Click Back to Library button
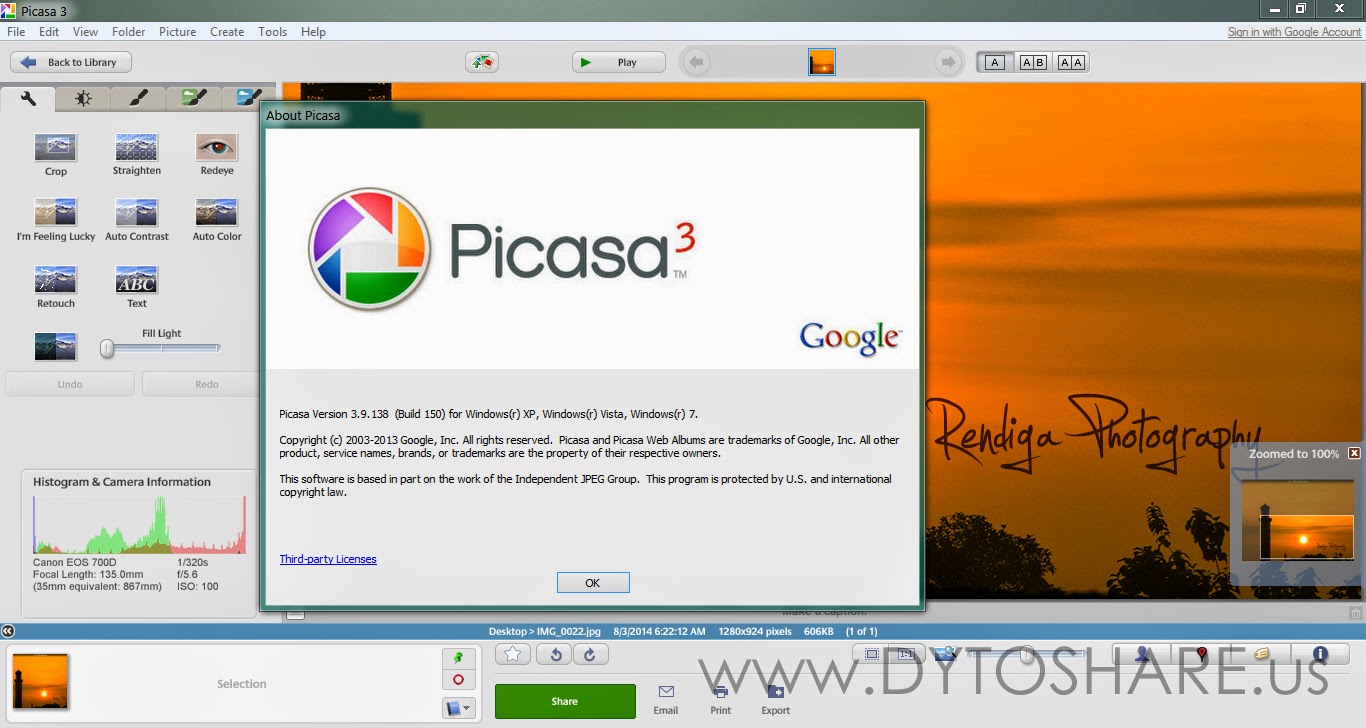 pyautogui.click(x=71, y=62)
